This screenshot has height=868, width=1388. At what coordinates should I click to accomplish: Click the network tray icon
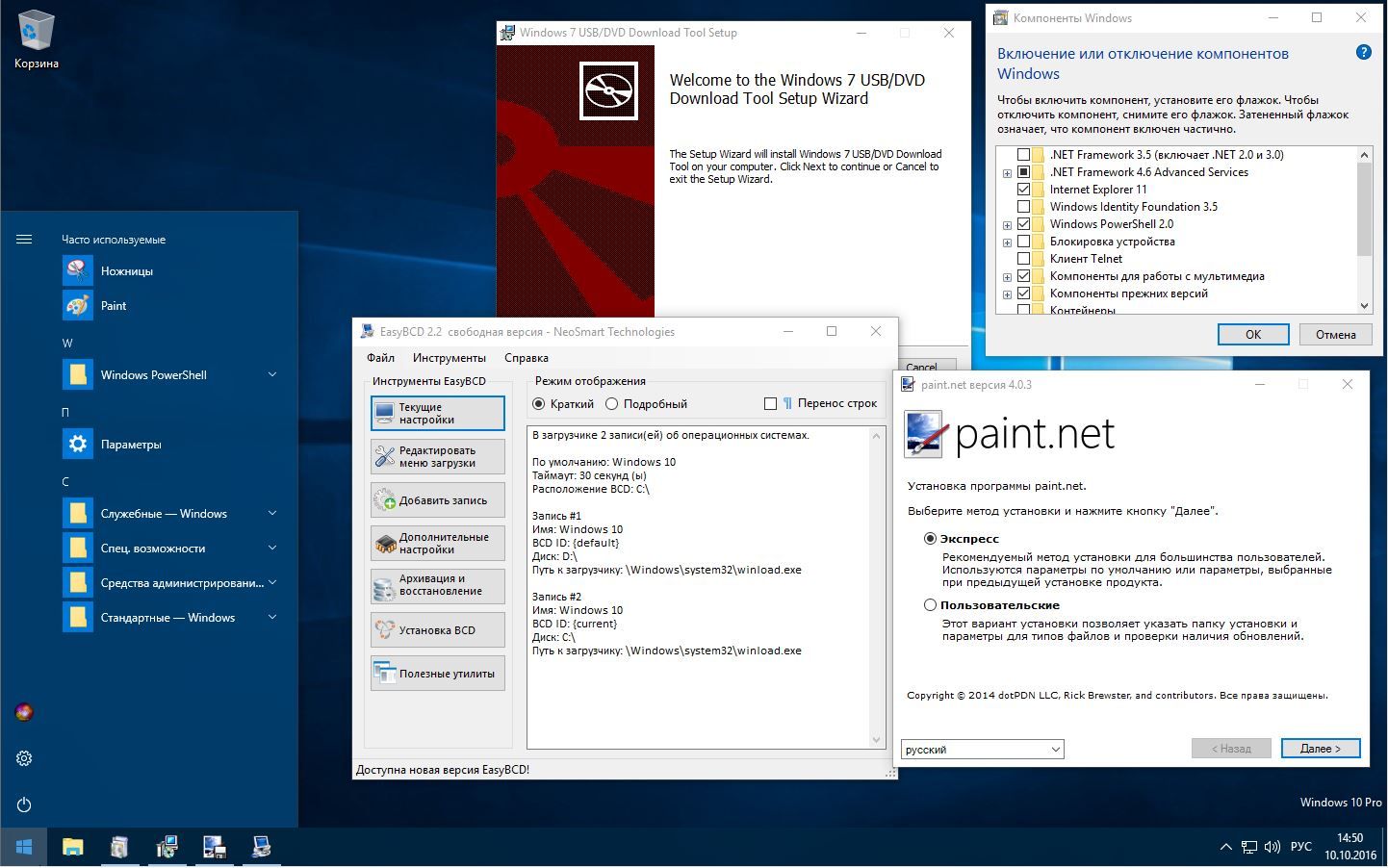pyautogui.click(x=1248, y=847)
